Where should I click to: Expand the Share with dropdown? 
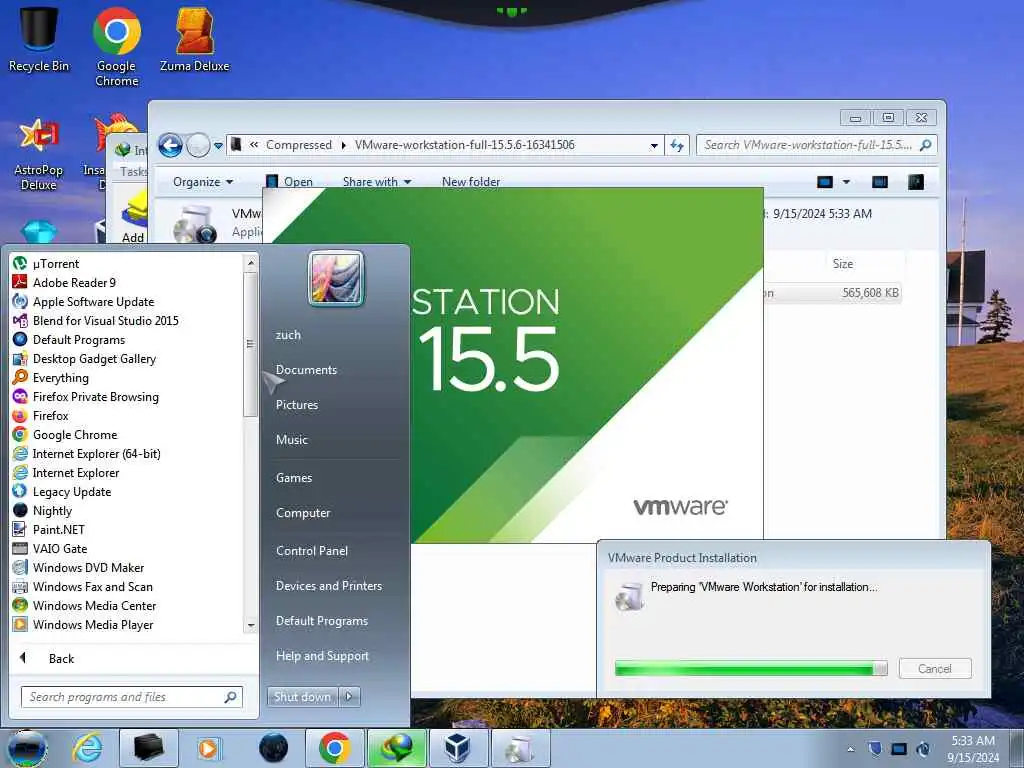tap(377, 182)
